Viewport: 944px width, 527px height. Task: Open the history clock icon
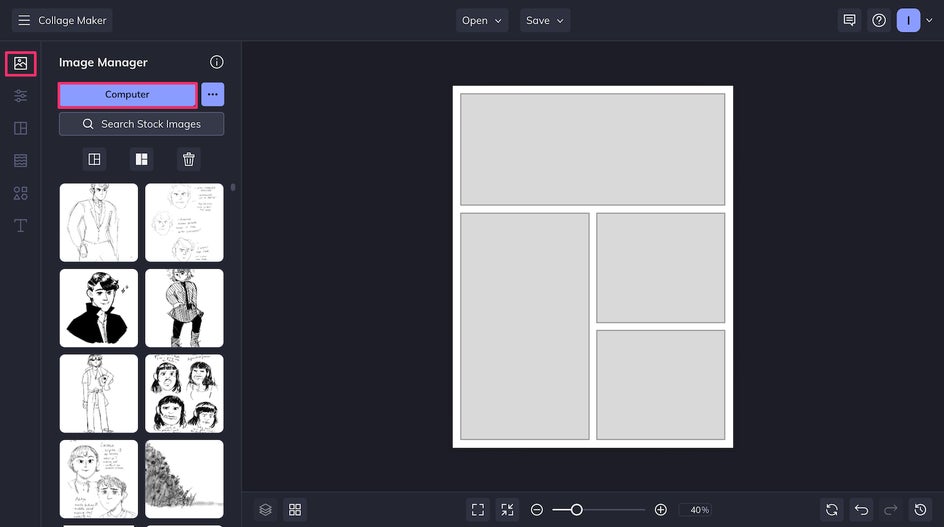tap(921, 510)
